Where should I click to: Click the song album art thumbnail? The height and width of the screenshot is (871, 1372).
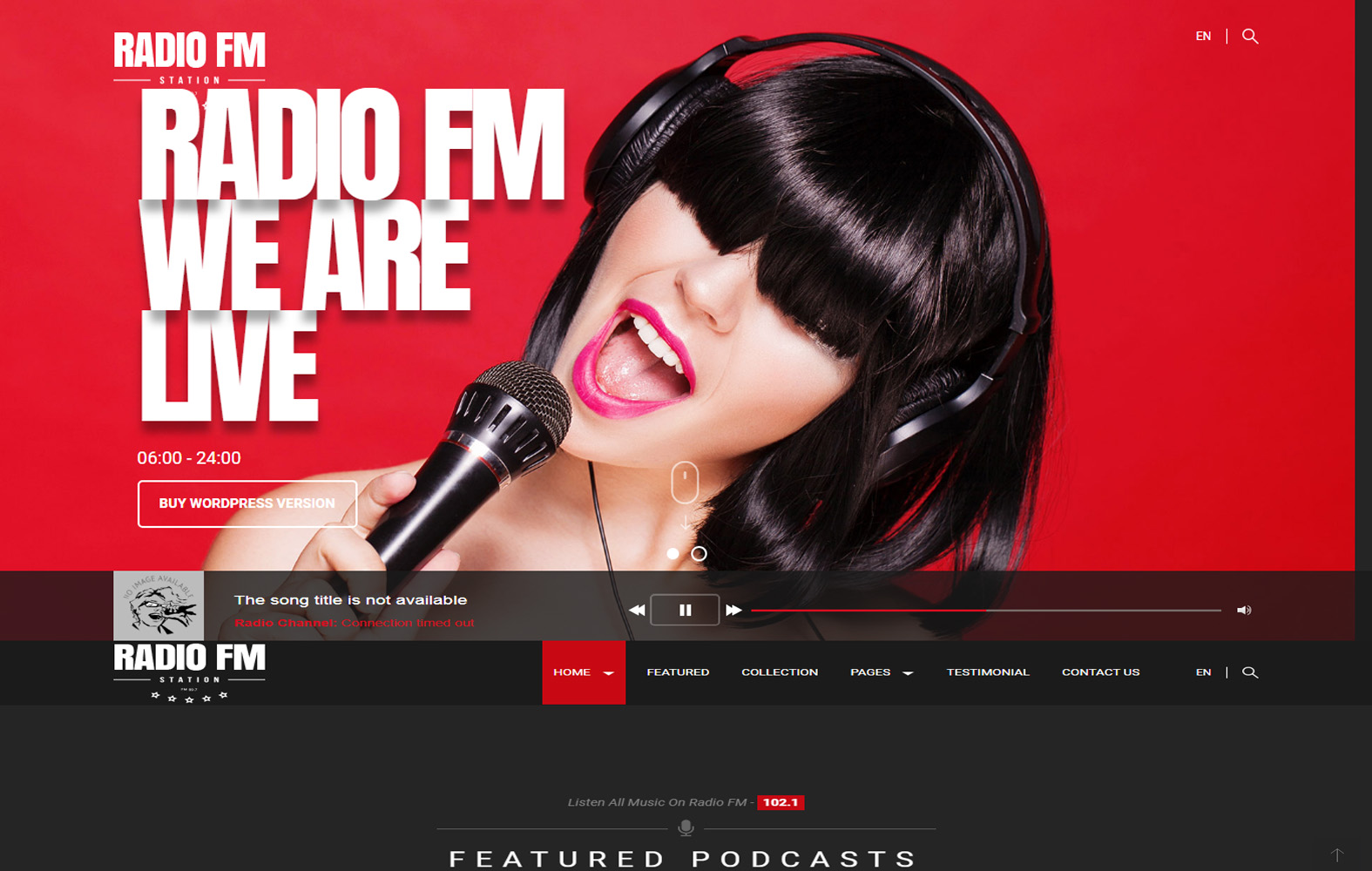[159, 605]
